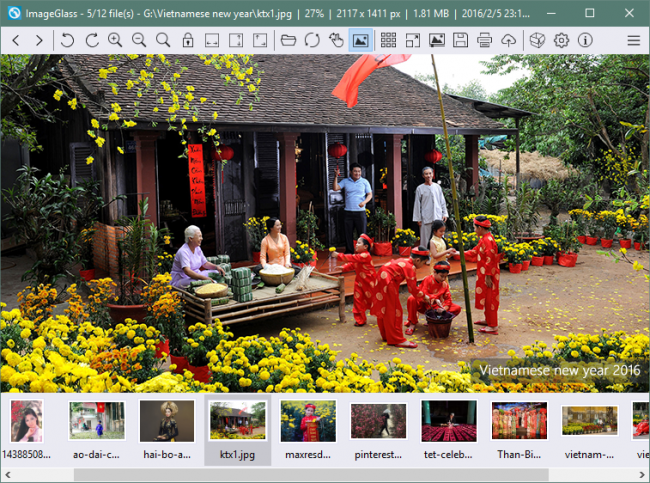Rotate image clockwise

(x=92, y=40)
